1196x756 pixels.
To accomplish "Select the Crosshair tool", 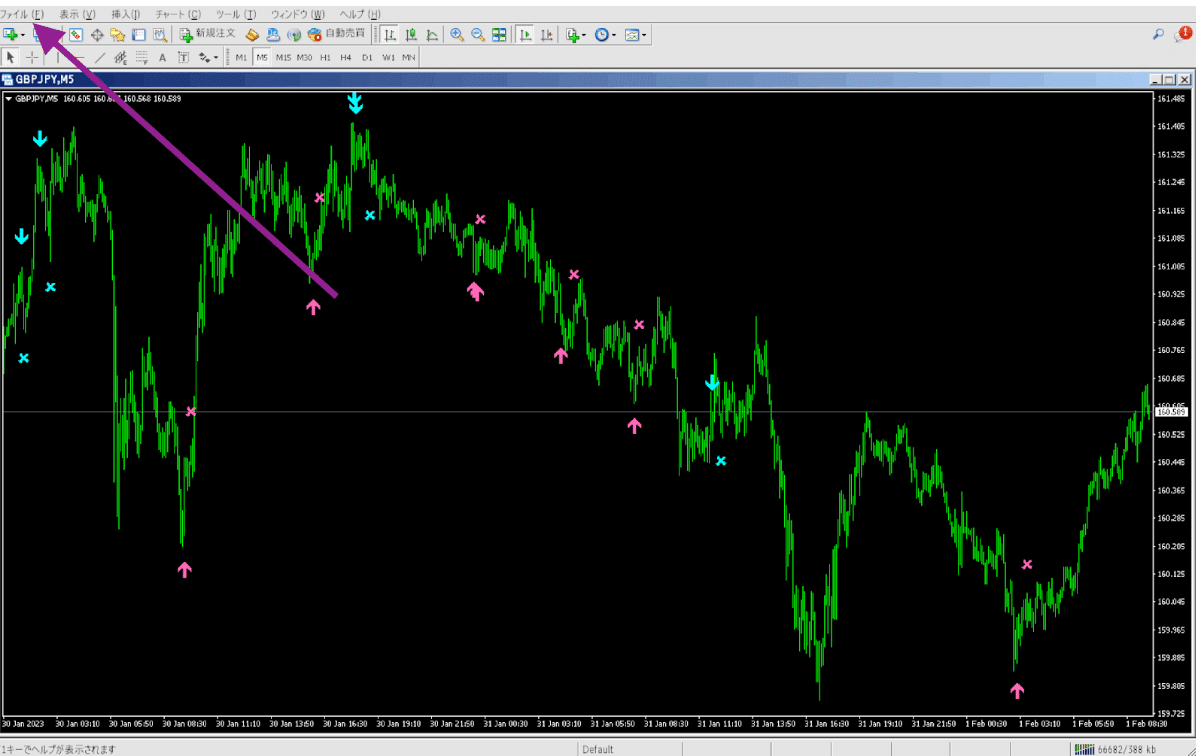I will [x=32, y=57].
